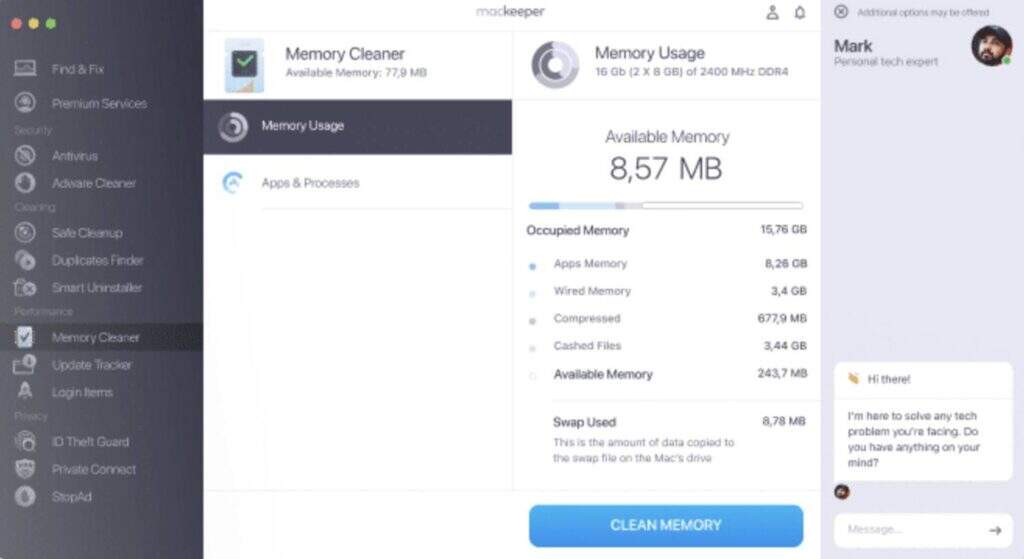Click the memory usage progress bar
Screen dimensions: 1024x559
[x=665, y=206]
